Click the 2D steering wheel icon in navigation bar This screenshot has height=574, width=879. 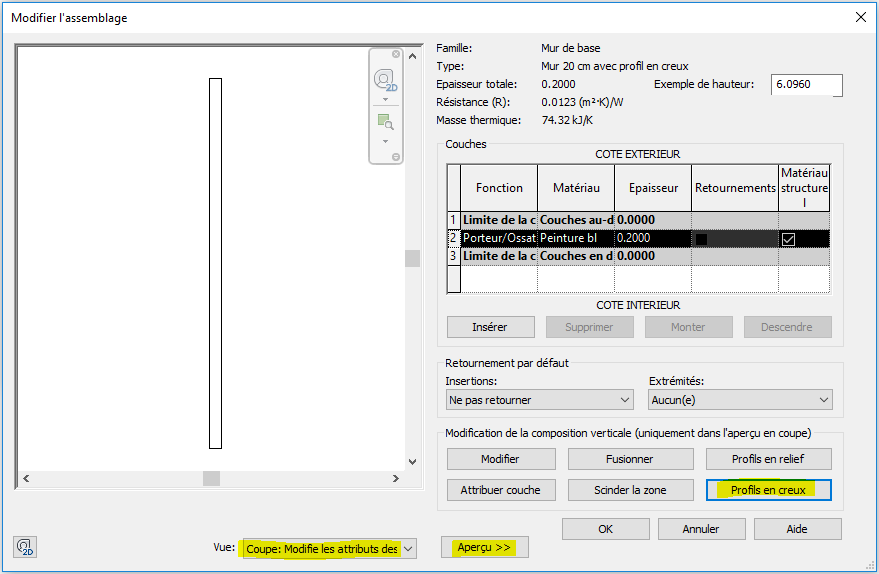[x=384, y=80]
